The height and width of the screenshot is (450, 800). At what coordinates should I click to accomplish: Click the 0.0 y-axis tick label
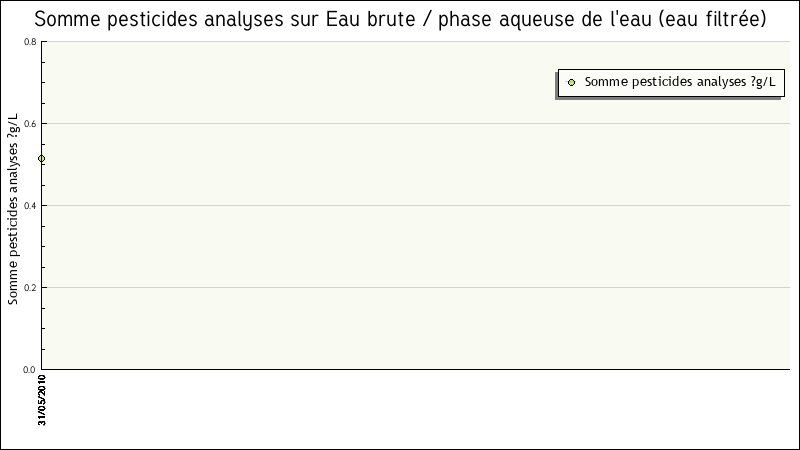tap(29, 370)
